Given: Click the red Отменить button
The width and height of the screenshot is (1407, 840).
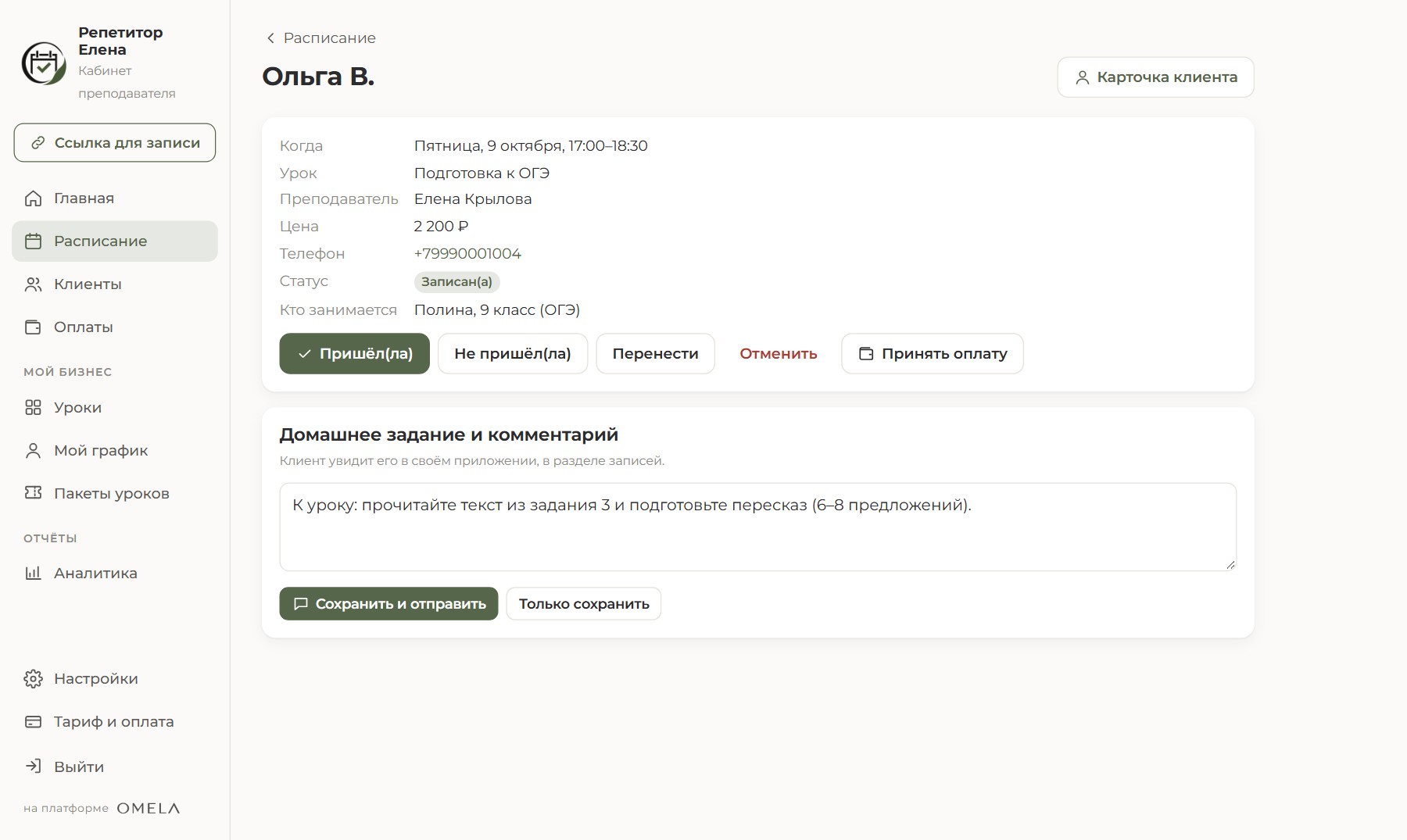Looking at the screenshot, I should 779,354.
